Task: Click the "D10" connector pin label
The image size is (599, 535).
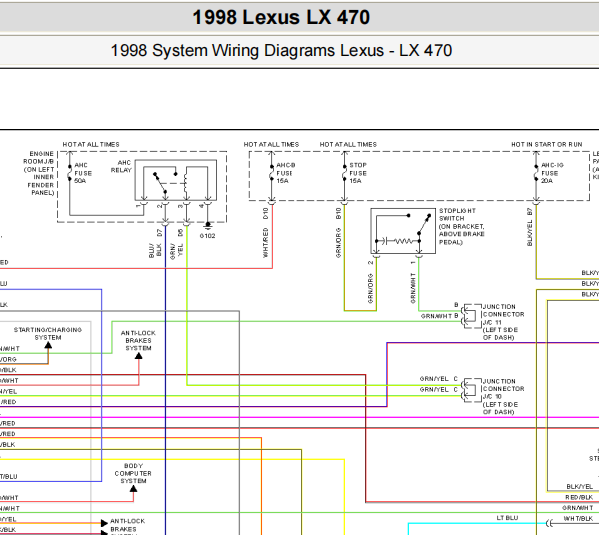Action: tap(266, 213)
